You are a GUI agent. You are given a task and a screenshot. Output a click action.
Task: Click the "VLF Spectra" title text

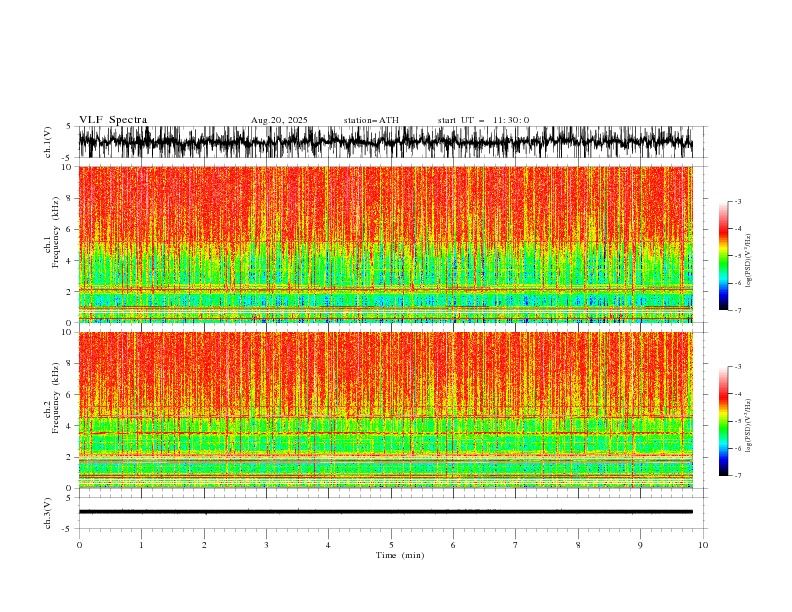click(113, 120)
